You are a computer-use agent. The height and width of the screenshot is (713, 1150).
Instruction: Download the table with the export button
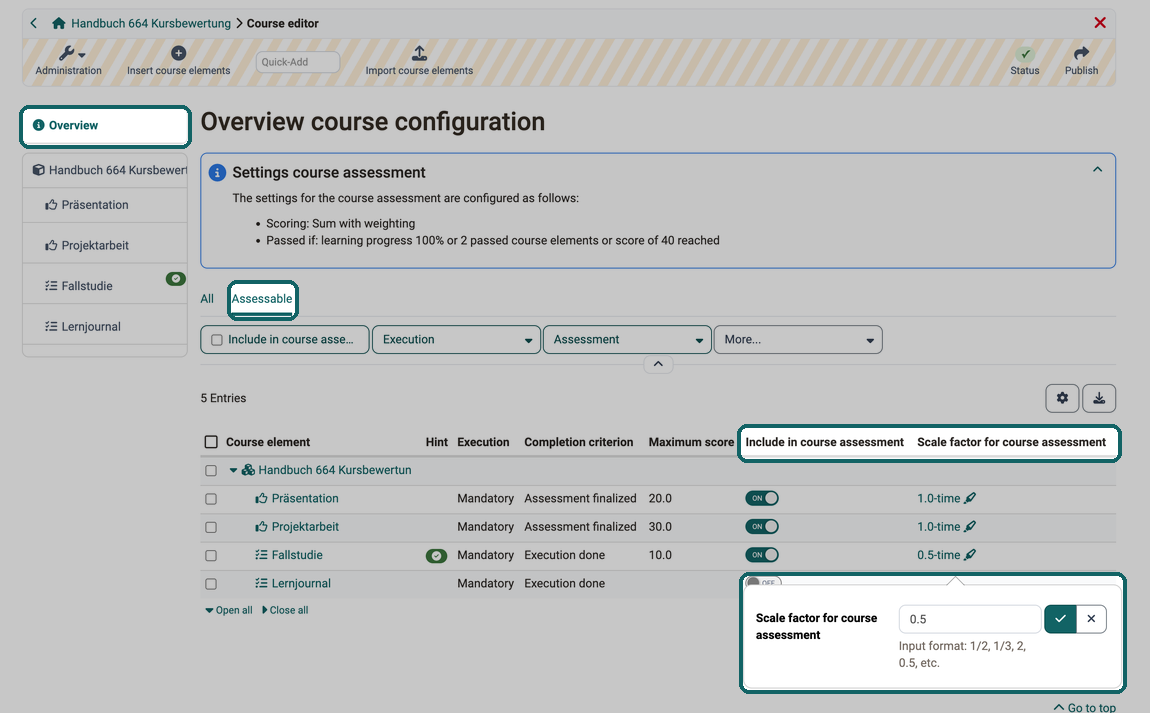click(1099, 398)
